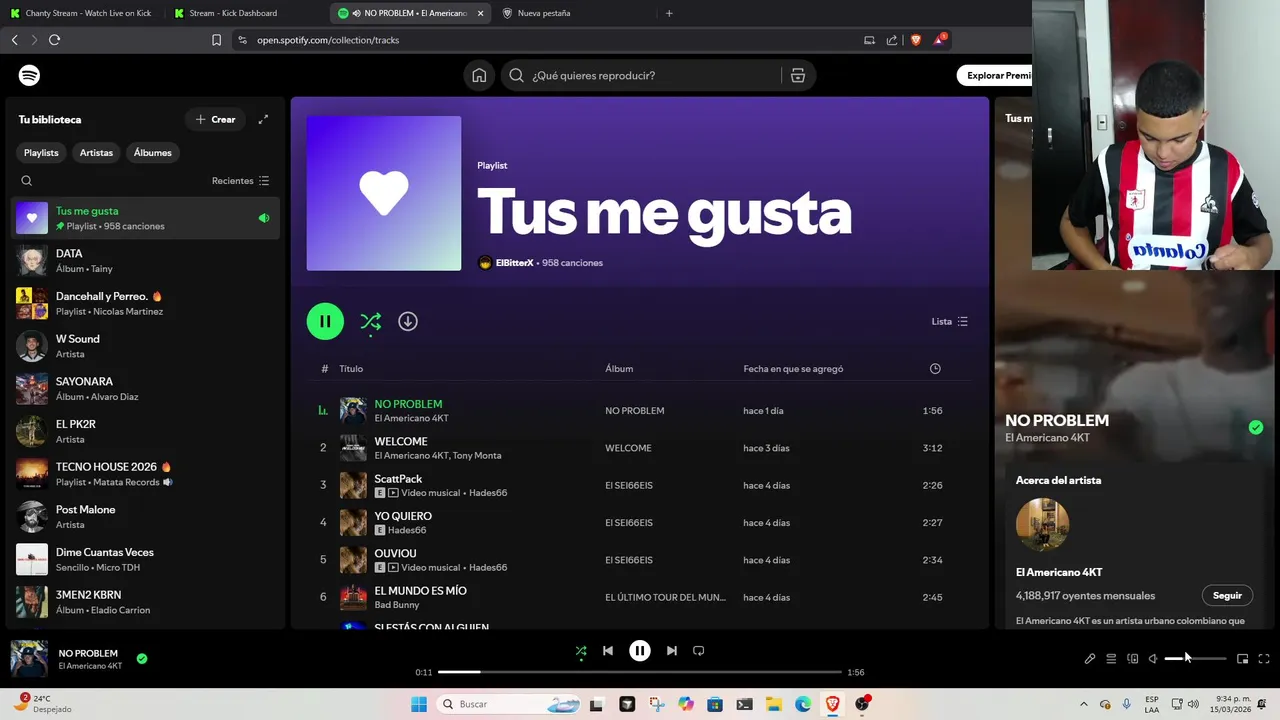Skip to the previous track
This screenshot has height=720, width=1280.
pyautogui.click(x=607, y=651)
